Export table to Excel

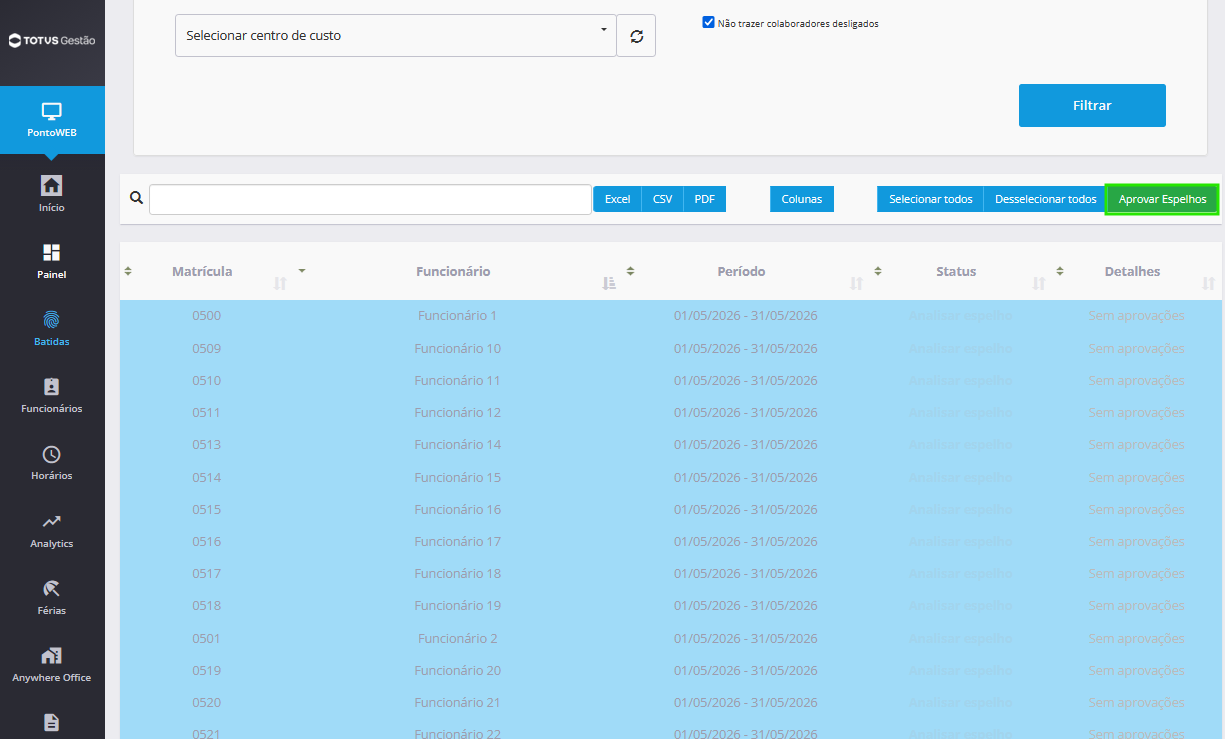[x=617, y=199]
